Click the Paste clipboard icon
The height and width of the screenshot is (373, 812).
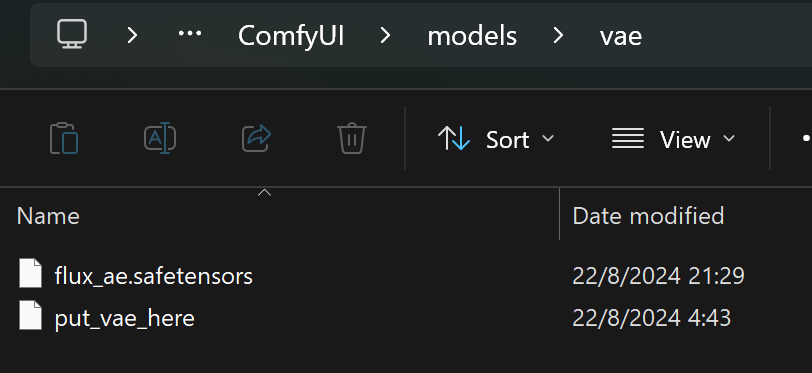point(64,138)
